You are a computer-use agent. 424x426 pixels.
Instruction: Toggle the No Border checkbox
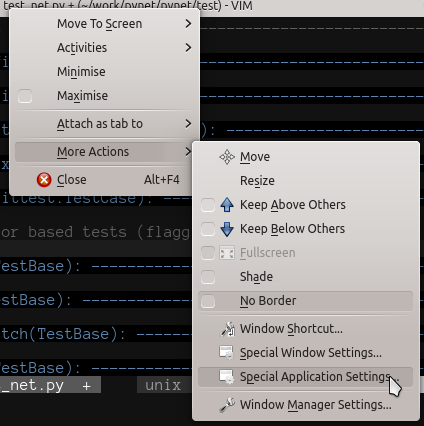[x=208, y=301]
